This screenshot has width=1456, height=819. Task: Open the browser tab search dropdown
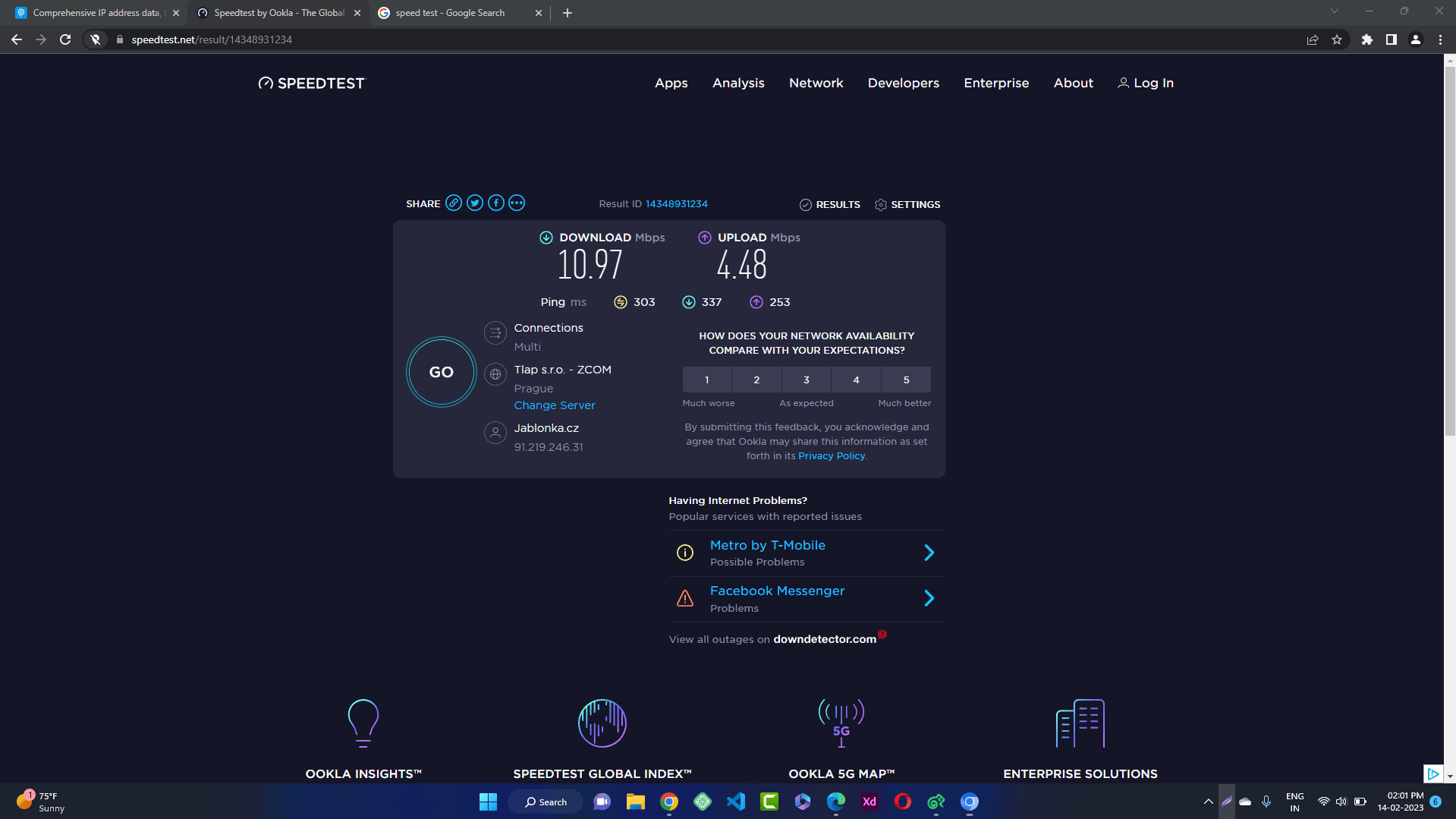click(x=1333, y=11)
